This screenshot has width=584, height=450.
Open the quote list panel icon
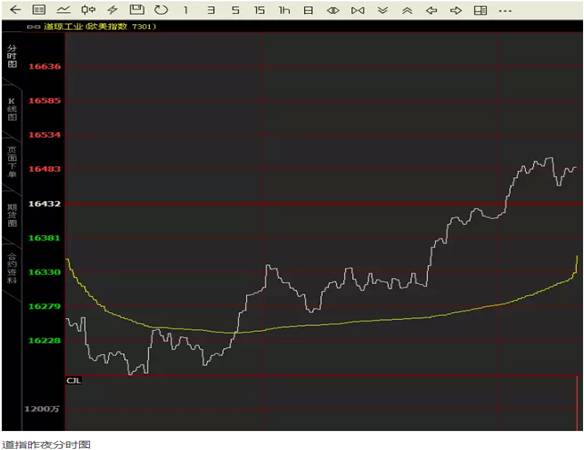(39, 10)
